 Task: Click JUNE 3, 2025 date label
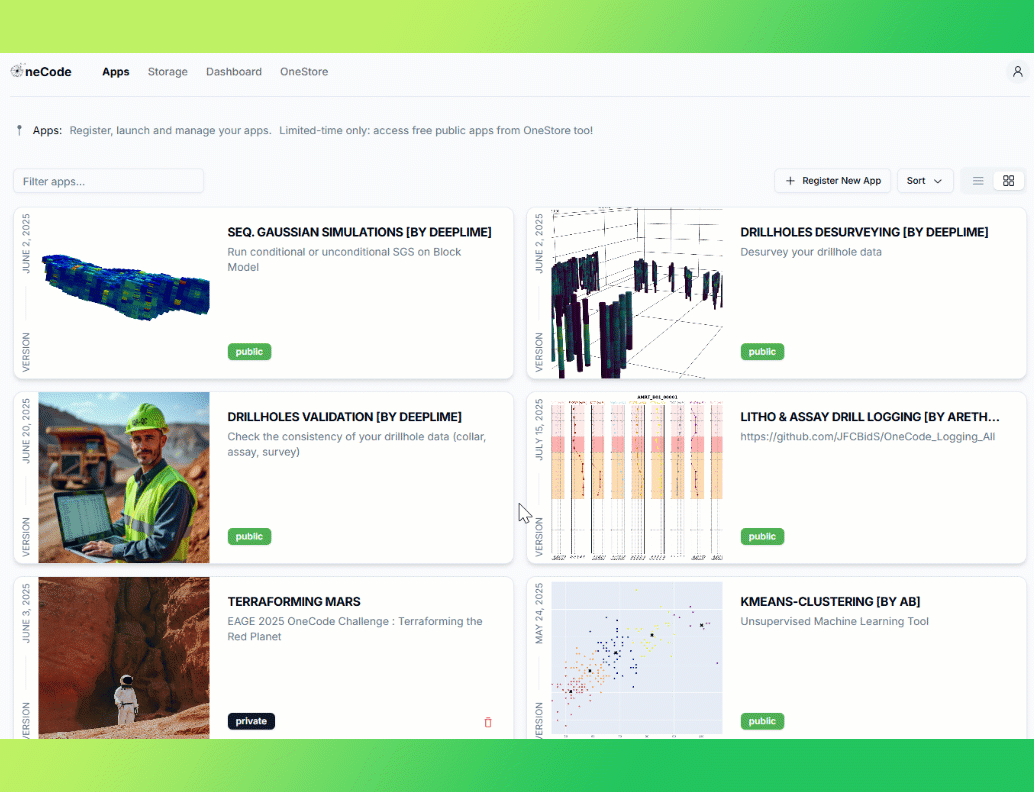coord(26,613)
